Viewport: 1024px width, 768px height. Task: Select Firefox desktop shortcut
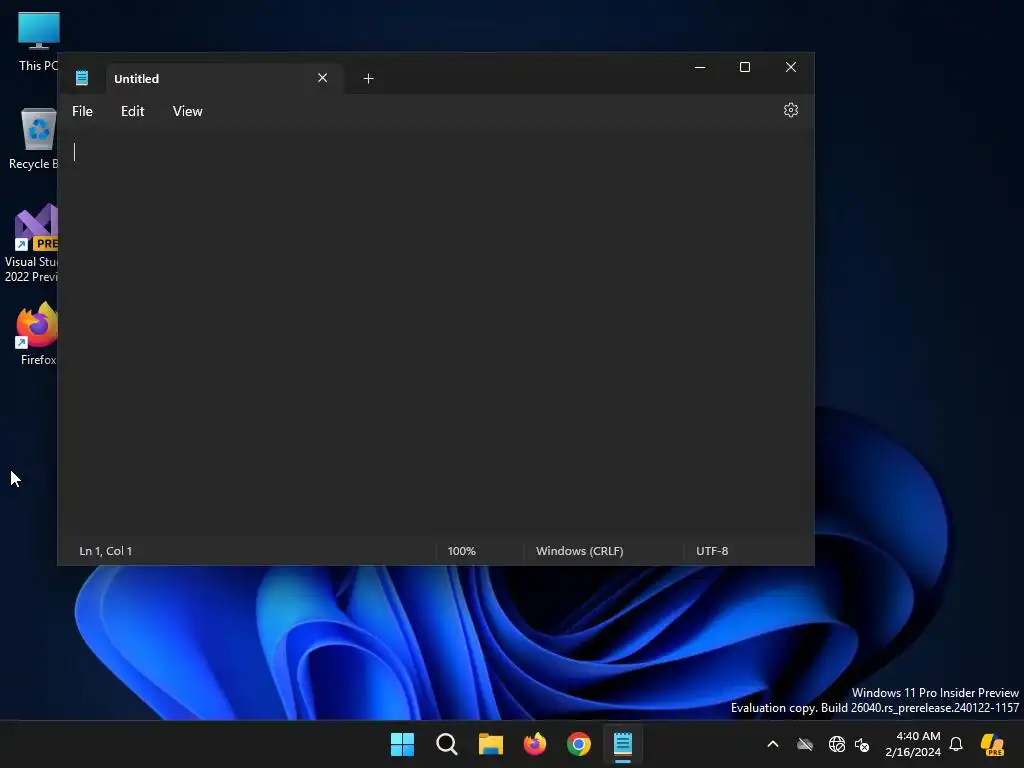(37, 333)
